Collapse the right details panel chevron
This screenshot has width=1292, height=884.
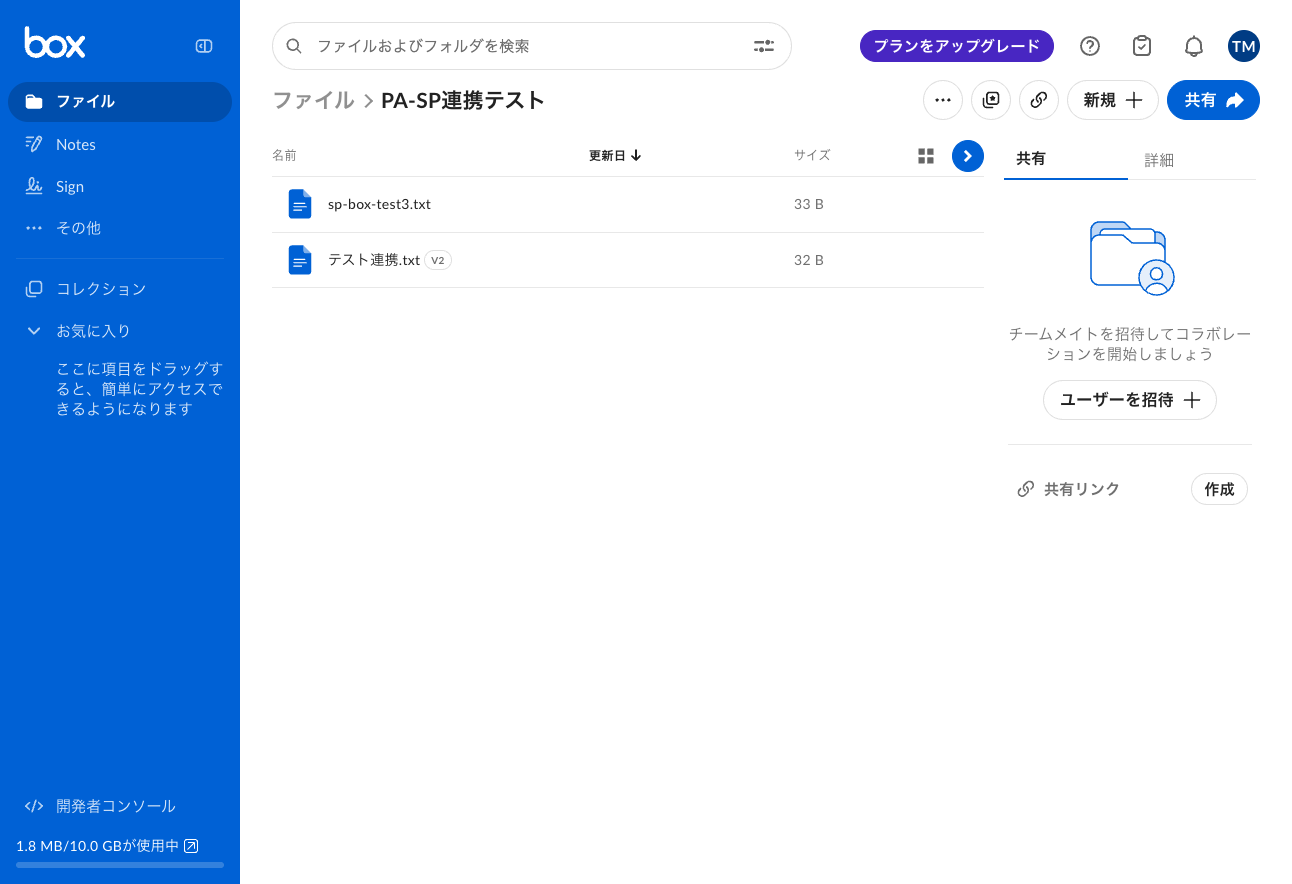click(x=968, y=156)
